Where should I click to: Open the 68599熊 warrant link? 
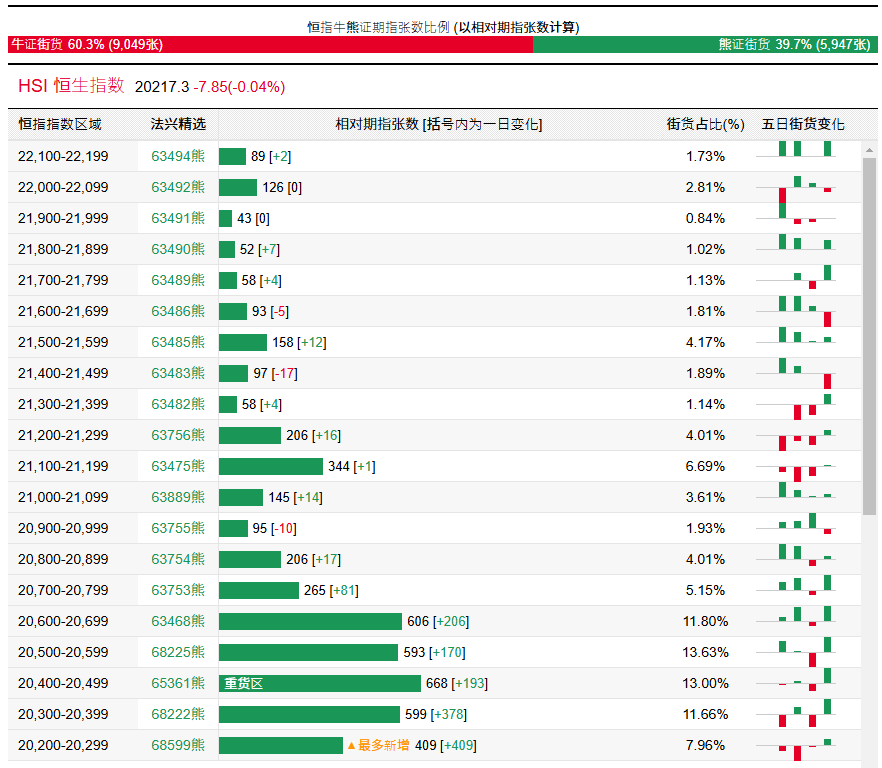click(x=178, y=745)
